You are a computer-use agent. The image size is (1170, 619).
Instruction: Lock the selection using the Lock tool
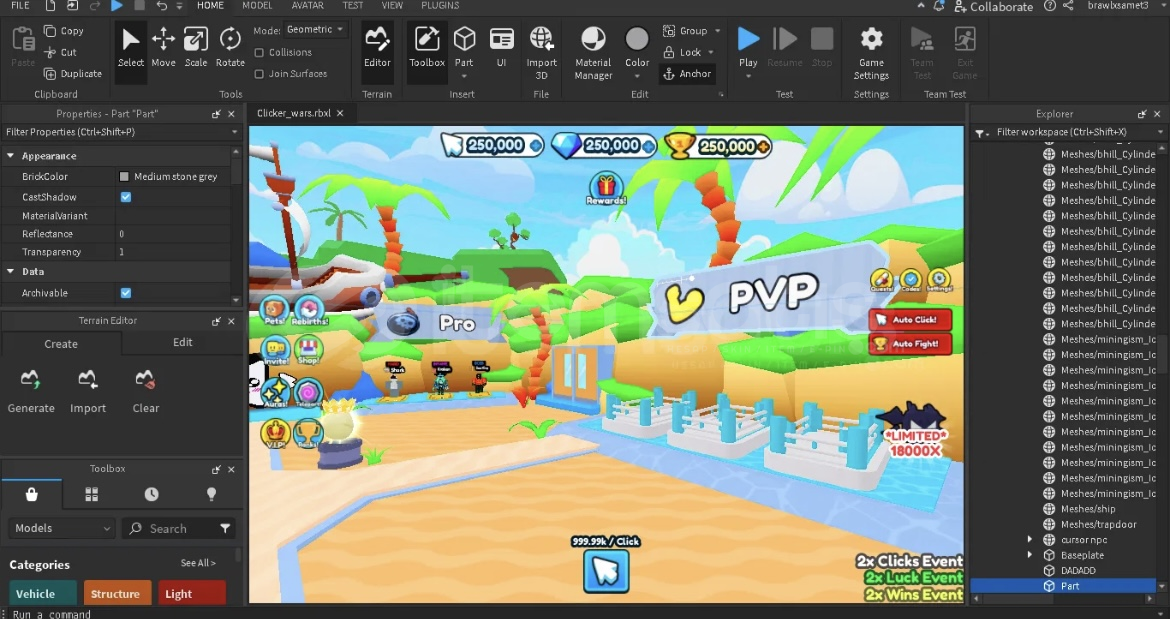point(682,52)
